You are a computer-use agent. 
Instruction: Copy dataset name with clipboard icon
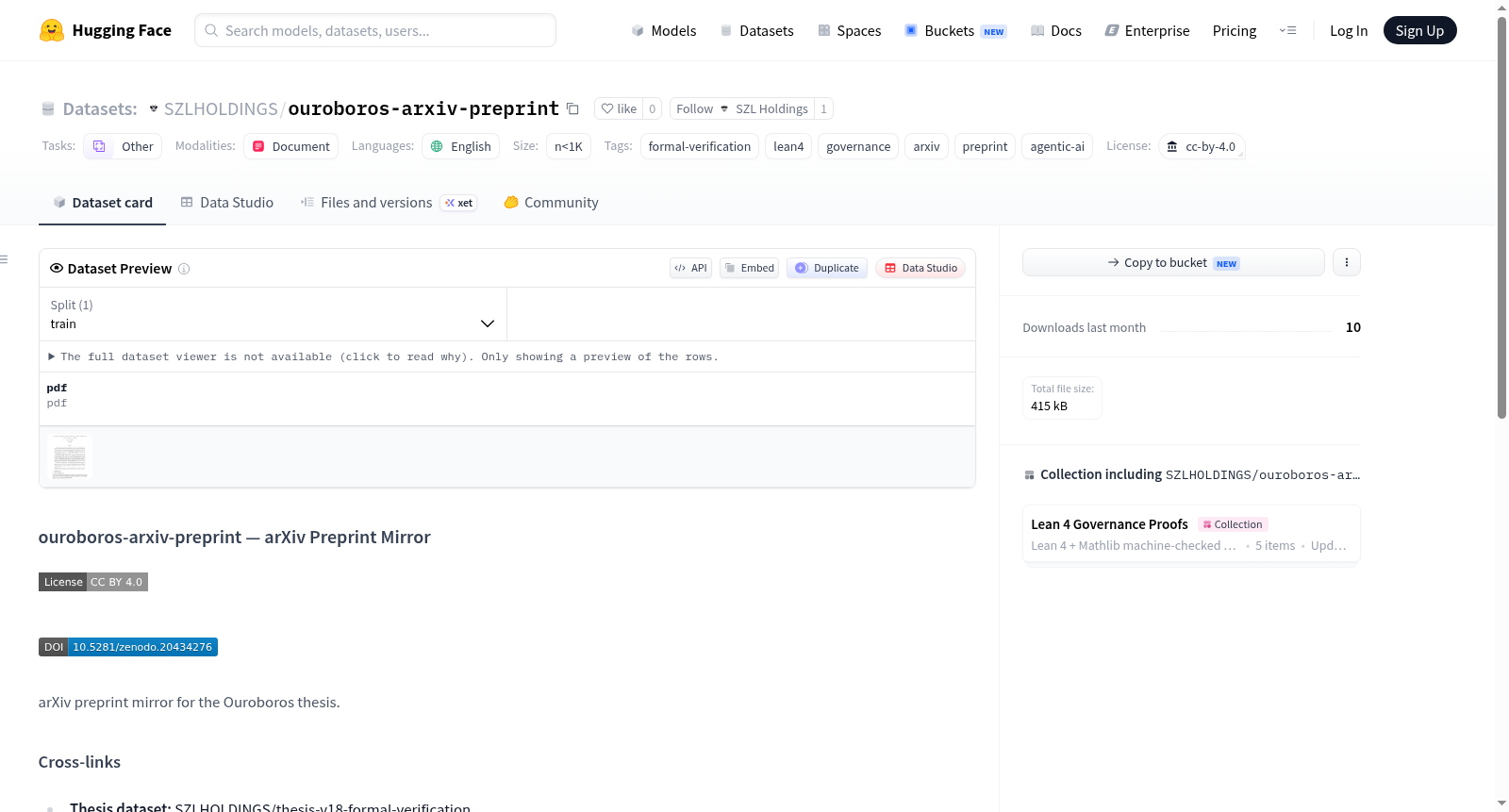tap(572, 108)
